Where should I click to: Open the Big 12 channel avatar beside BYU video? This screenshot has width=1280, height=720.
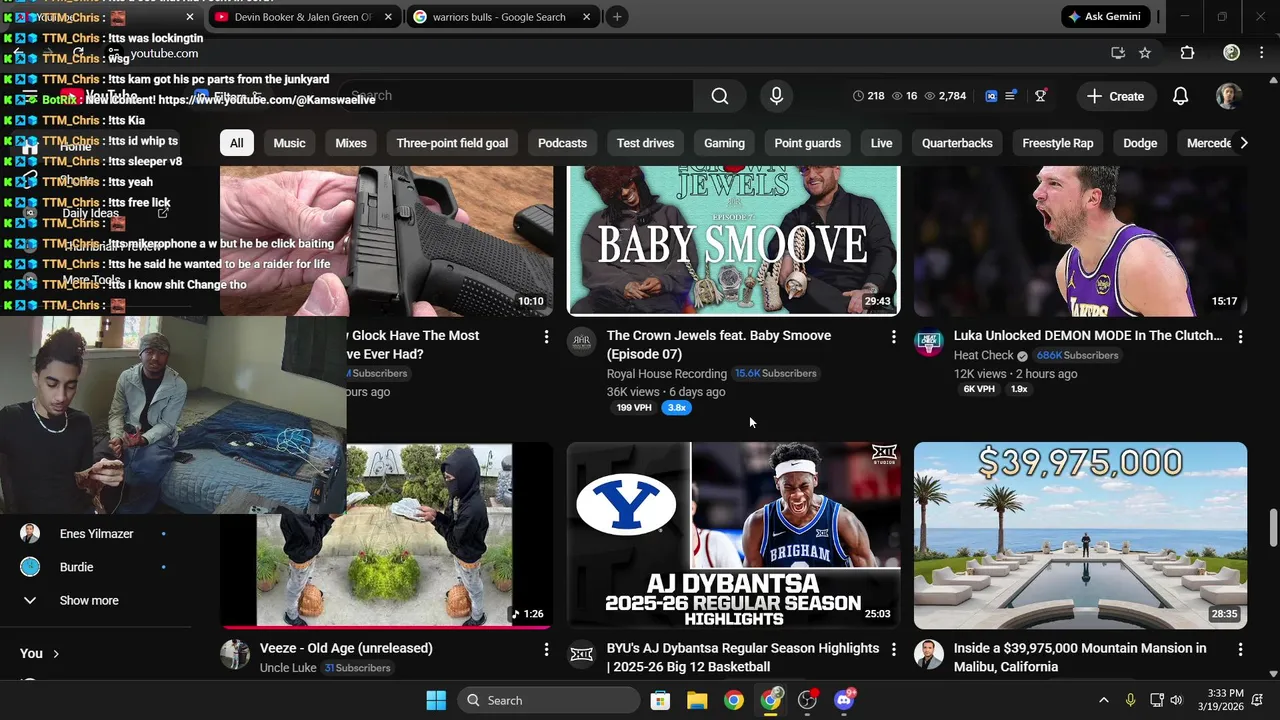(x=581, y=655)
